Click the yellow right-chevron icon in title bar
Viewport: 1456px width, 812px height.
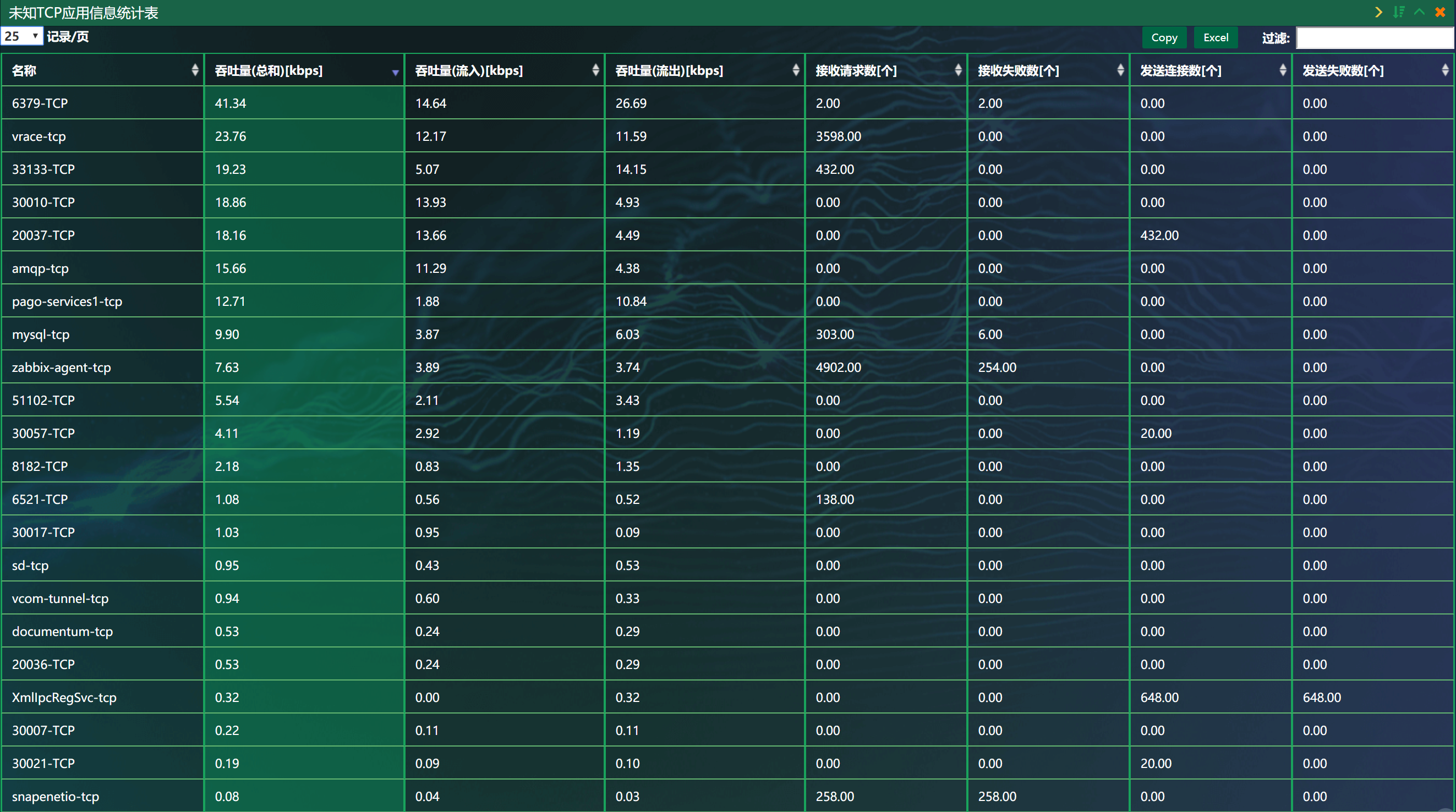point(1379,12)
